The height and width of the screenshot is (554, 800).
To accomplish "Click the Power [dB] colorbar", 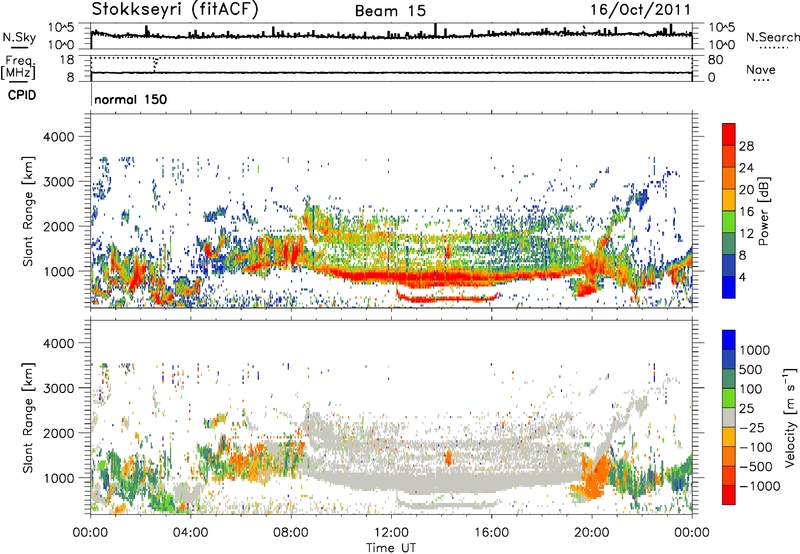I will tap(729, 211).
